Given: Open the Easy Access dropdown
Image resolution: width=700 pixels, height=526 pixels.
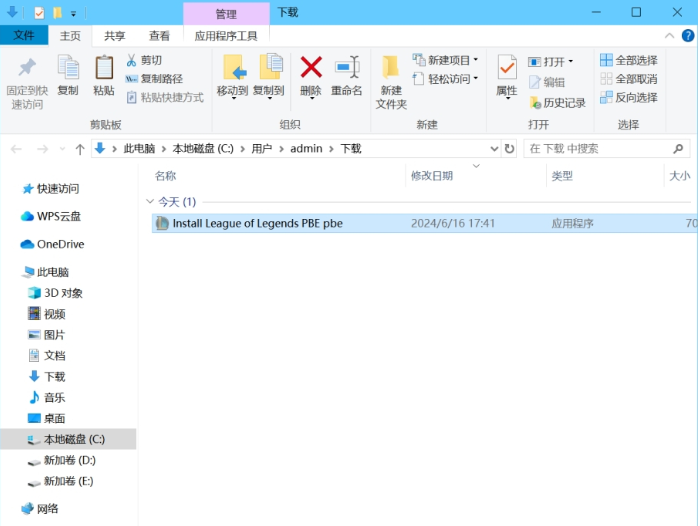Looking at the screenshot, I should (x=476, y=78).
